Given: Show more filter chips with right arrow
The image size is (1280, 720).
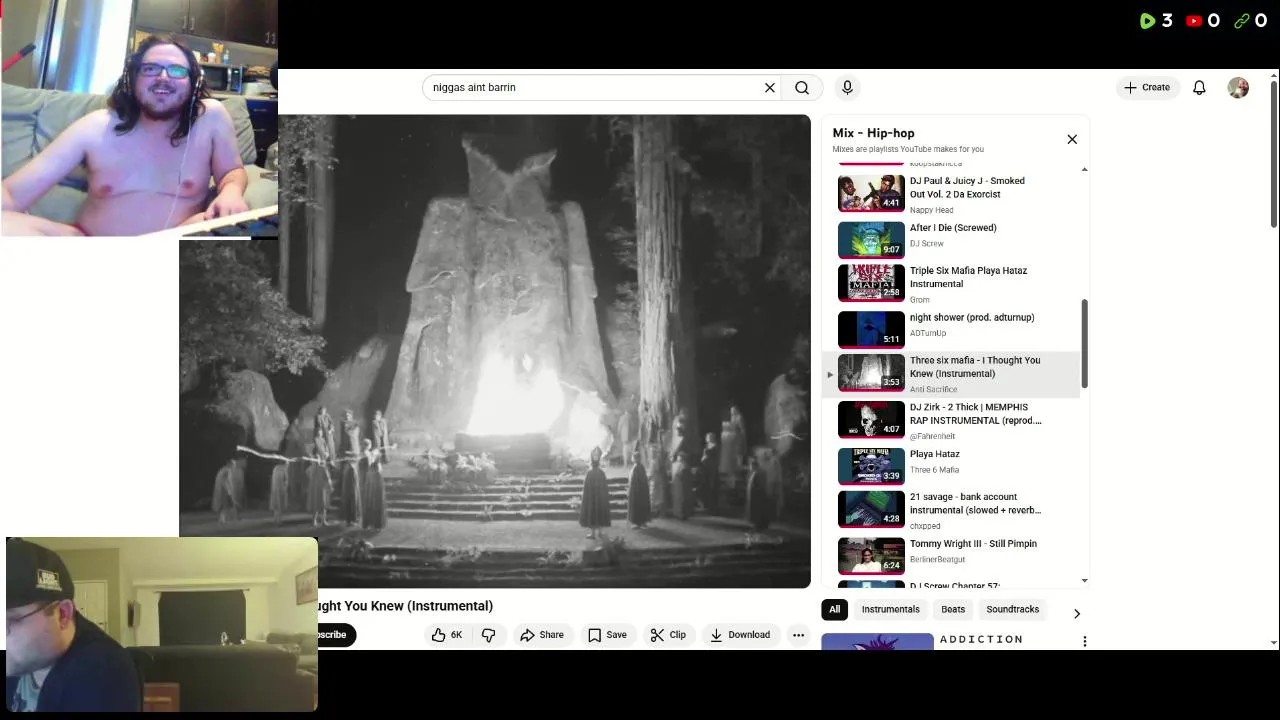Looking at the screenshot, I should coord(1077,613).
